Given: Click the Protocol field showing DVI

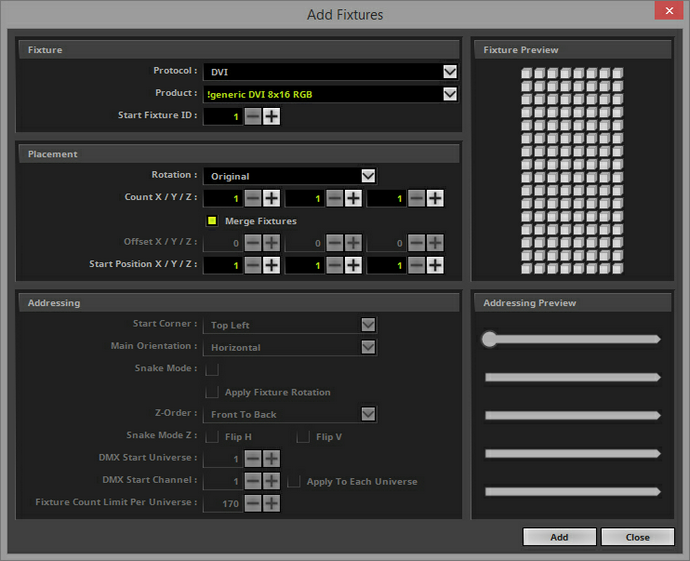Looking at the screenshot, I should point(330,72).
